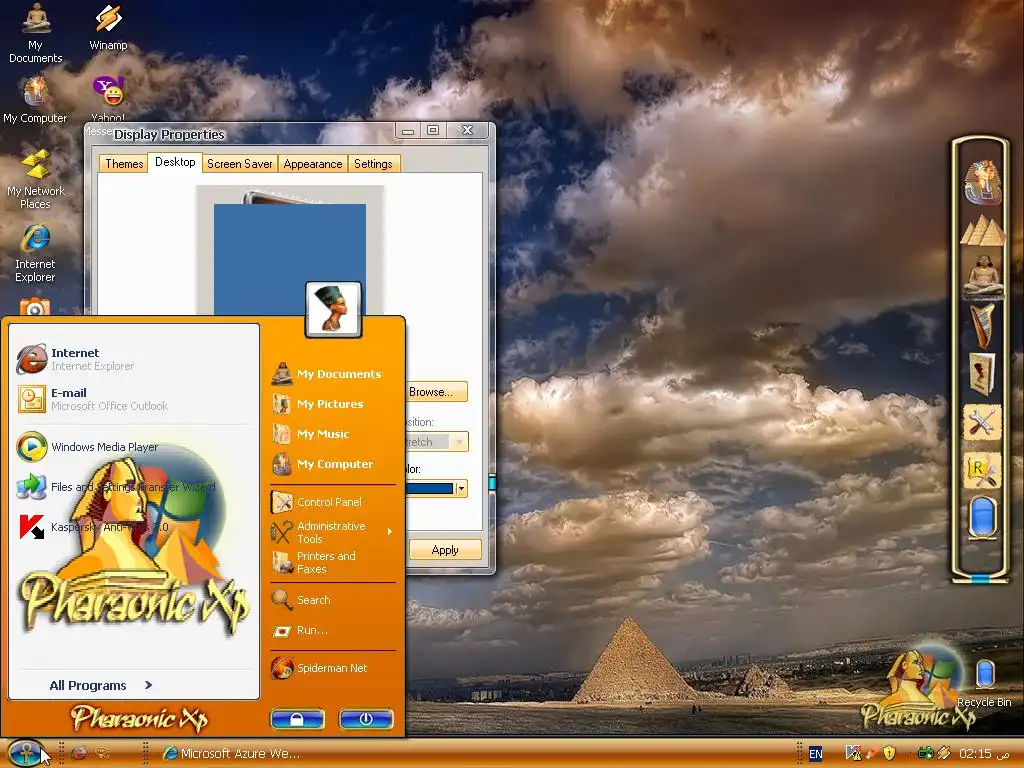The width and height of the screenshot is (1024, 768).
Task: Click the seated scribe icon in the side dock
Action: pyautogui.click(x=982, y=276)
